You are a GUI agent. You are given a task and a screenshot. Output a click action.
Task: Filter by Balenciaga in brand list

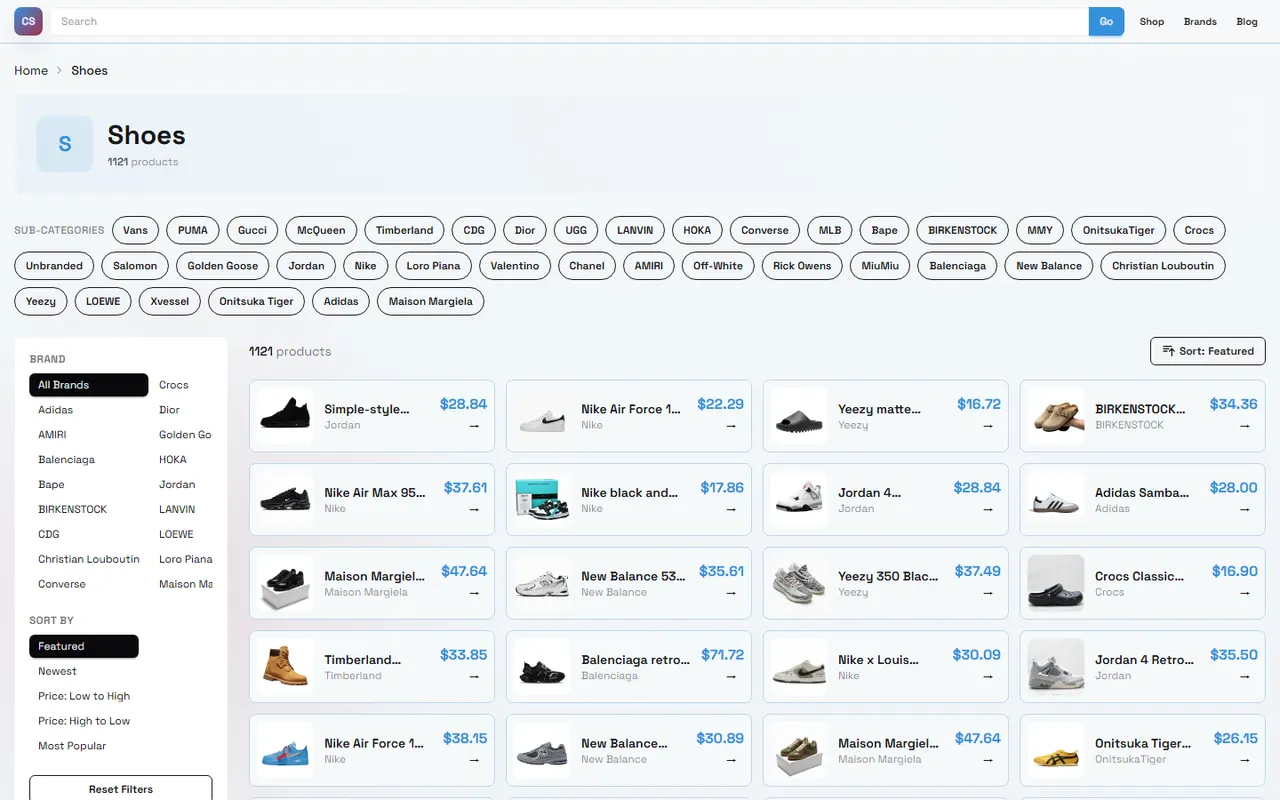click(89, 460)
